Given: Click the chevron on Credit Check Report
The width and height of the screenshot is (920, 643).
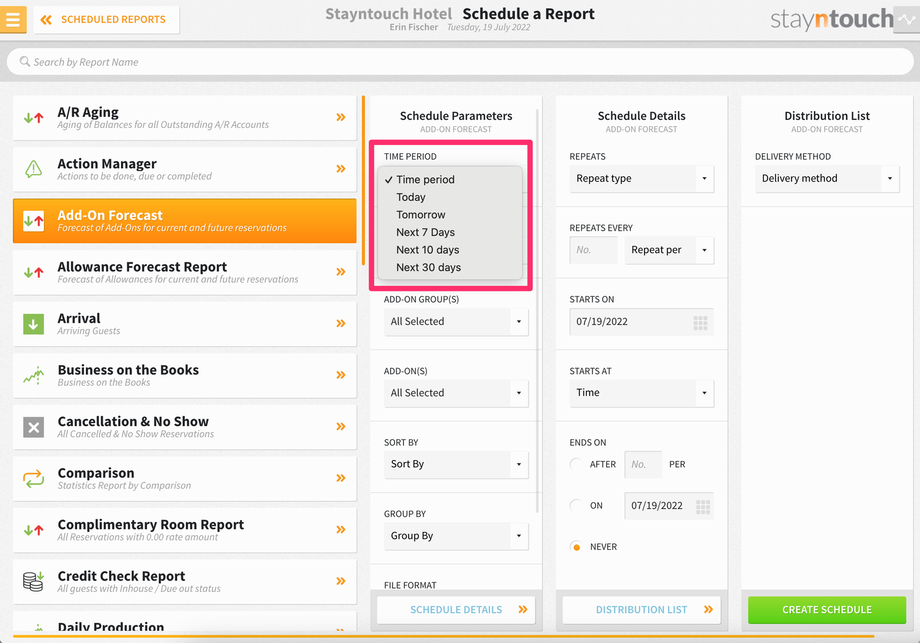Looking at the screenshot, I should point(341,581).
